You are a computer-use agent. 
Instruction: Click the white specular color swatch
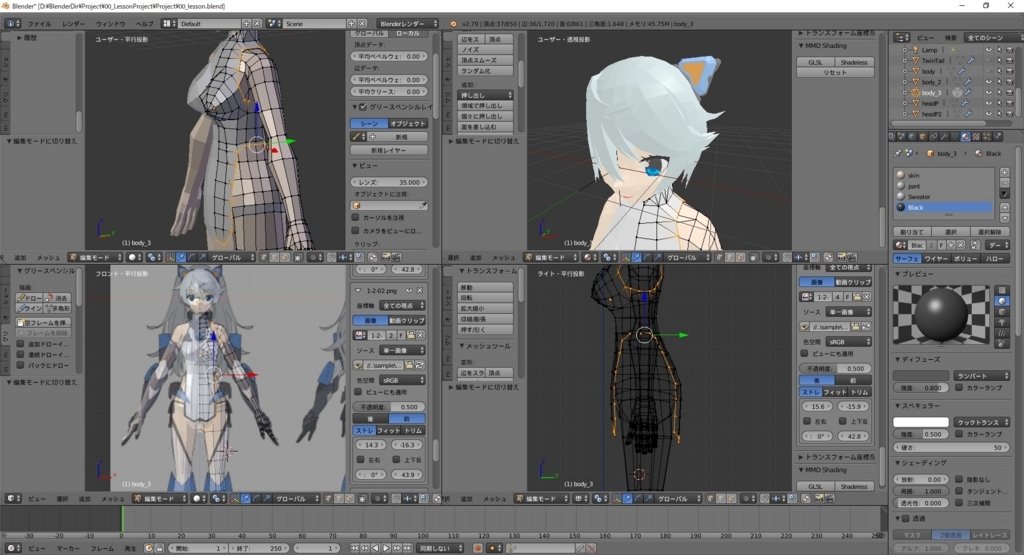[921, 422]
